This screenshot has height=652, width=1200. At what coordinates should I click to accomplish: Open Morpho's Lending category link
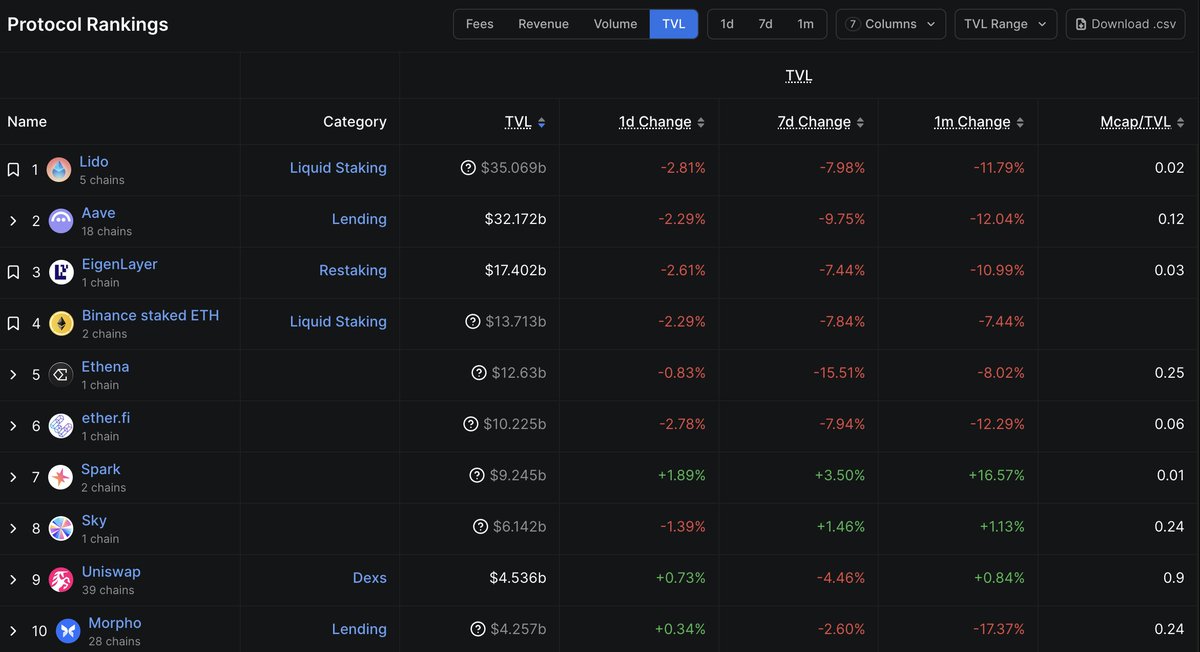359,629
